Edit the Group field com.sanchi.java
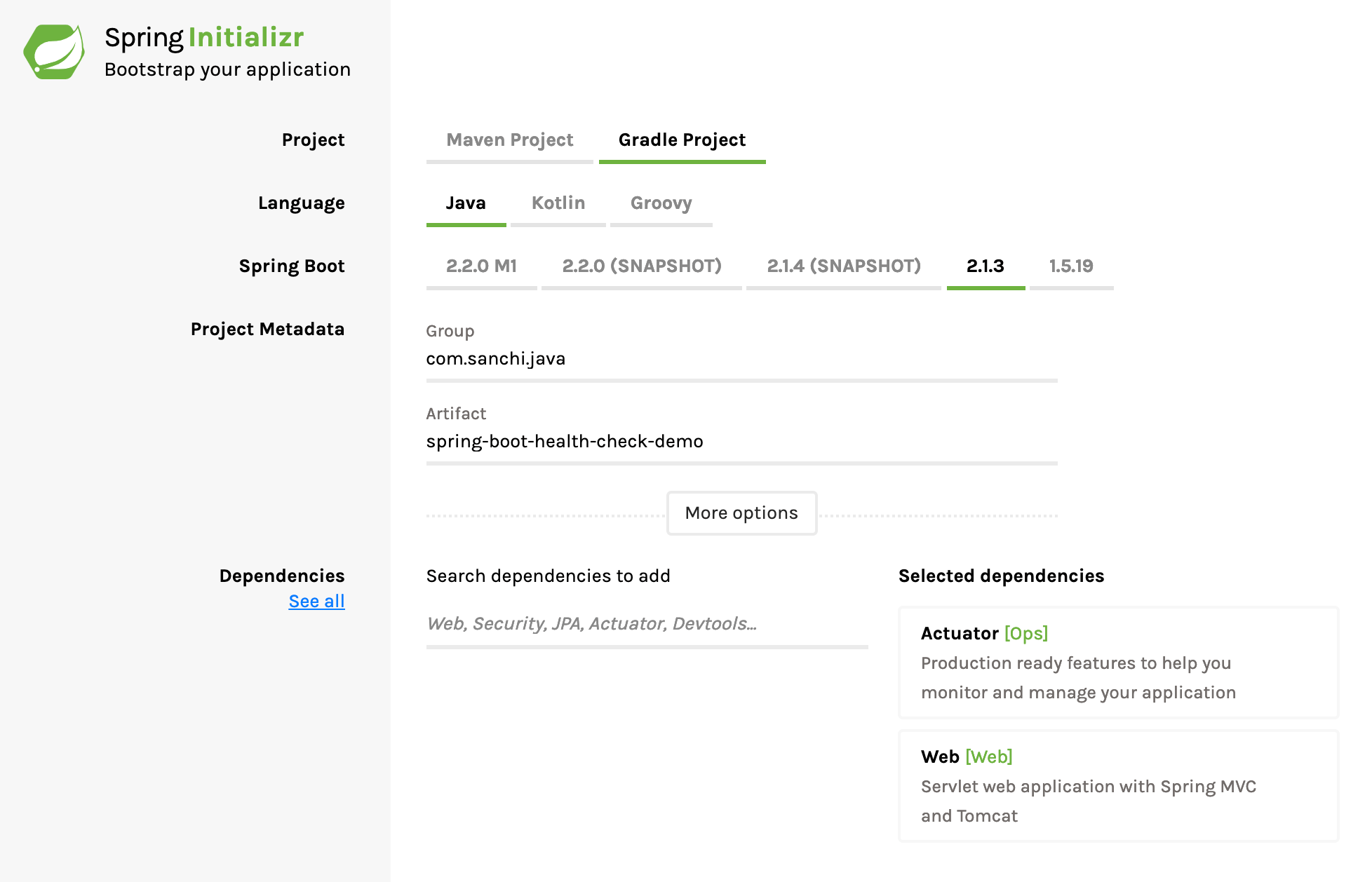The image size is (1372, 882). point(741,358)
